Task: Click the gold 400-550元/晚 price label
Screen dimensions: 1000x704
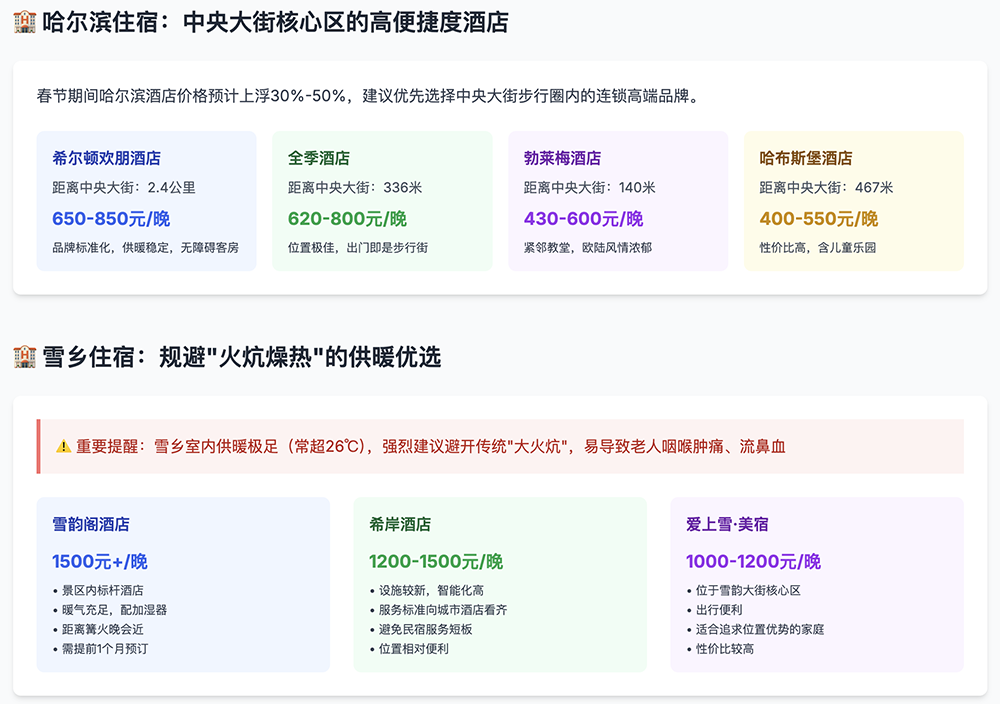Action: click(x=820, y=218)
